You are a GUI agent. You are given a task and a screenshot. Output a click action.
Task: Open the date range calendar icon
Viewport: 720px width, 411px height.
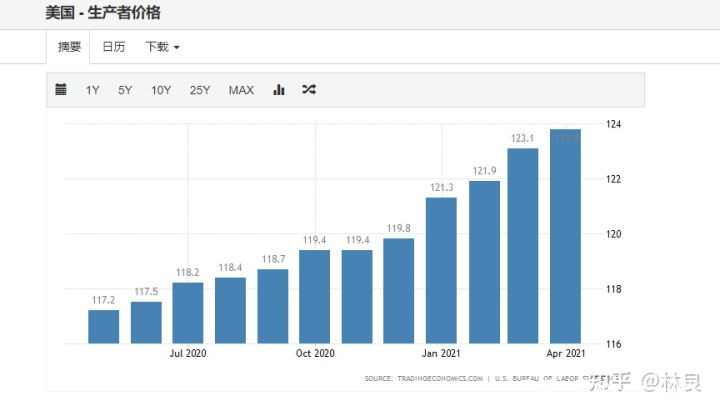point(61,90)
